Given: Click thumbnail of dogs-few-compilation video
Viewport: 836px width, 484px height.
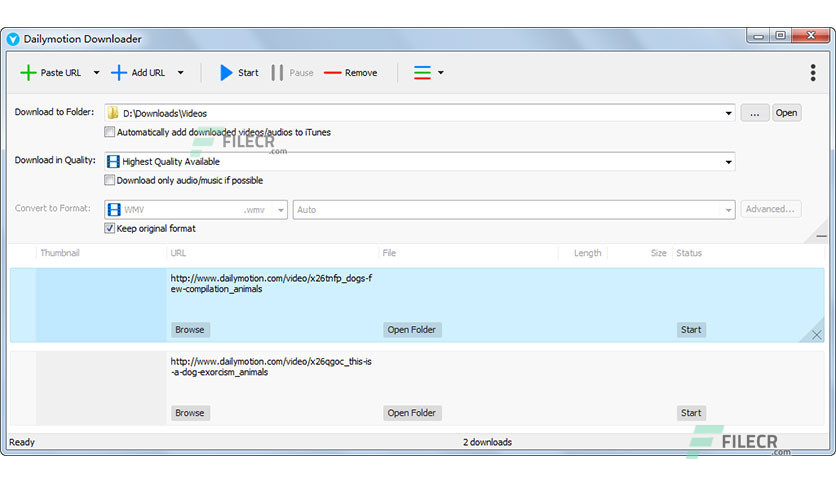Looking at the screenshot, I should coord(101,305).
